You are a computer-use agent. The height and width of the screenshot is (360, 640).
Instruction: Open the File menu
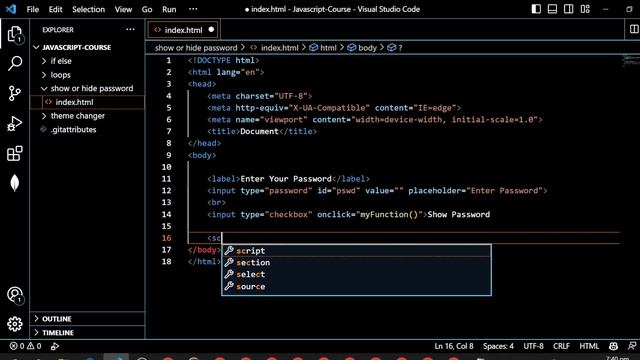pyautogui.click(x=33, y=9)
